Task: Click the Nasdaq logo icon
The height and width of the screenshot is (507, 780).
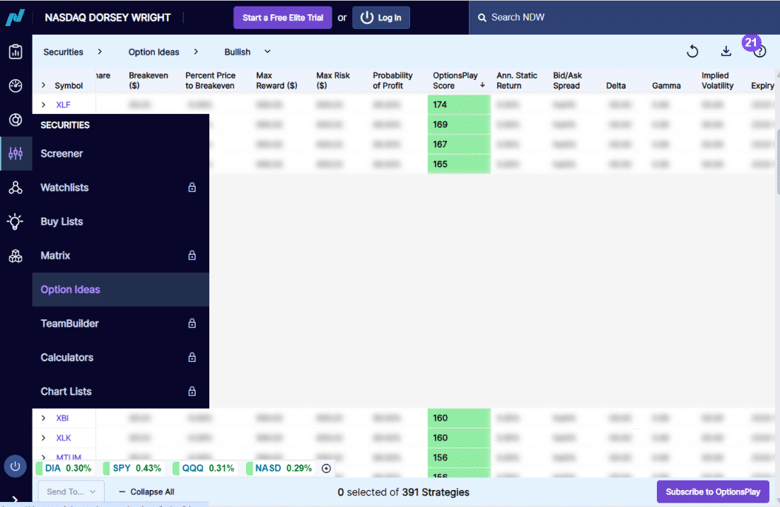Action: point(15,17)
